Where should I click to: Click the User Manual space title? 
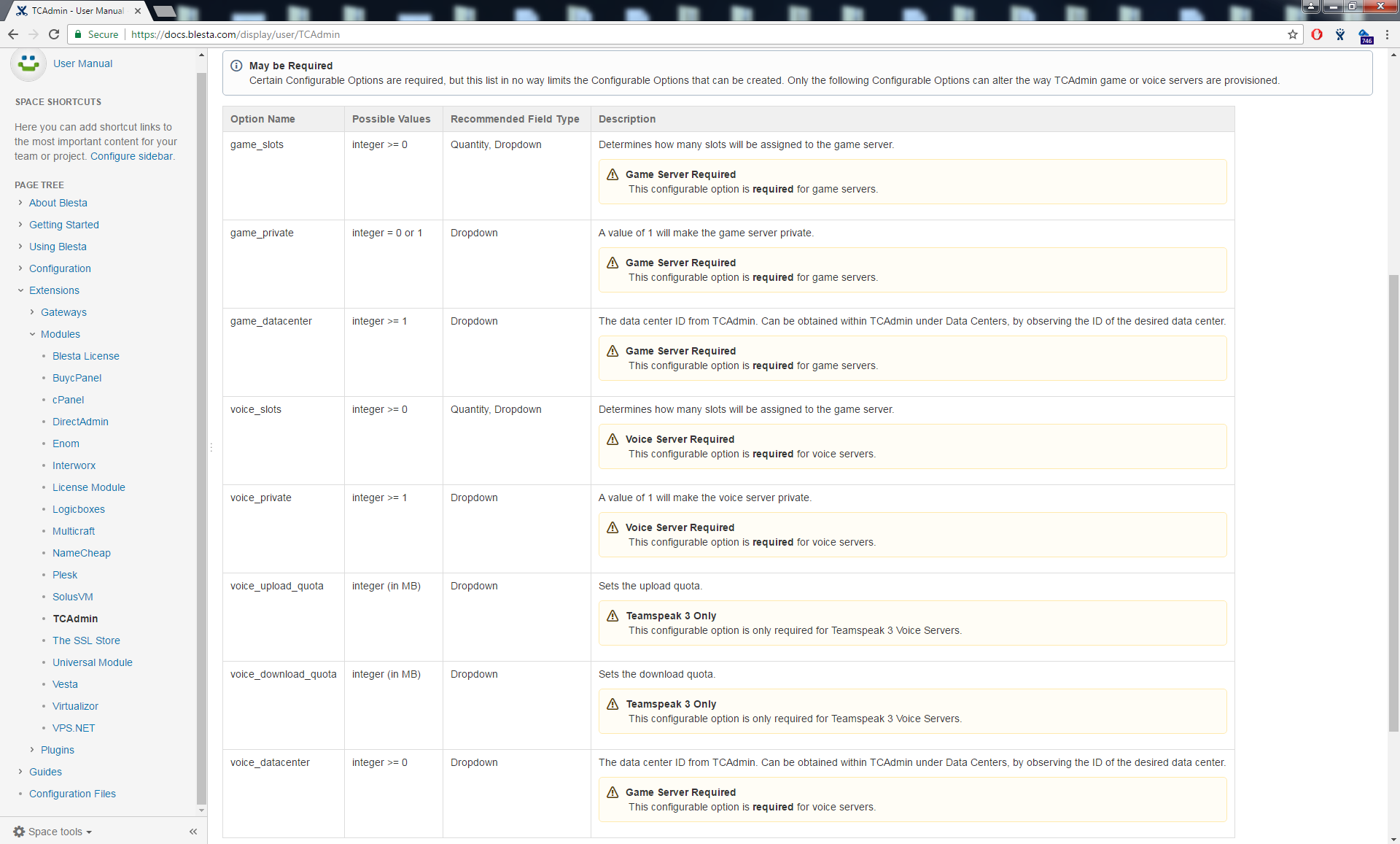point(82,63)
